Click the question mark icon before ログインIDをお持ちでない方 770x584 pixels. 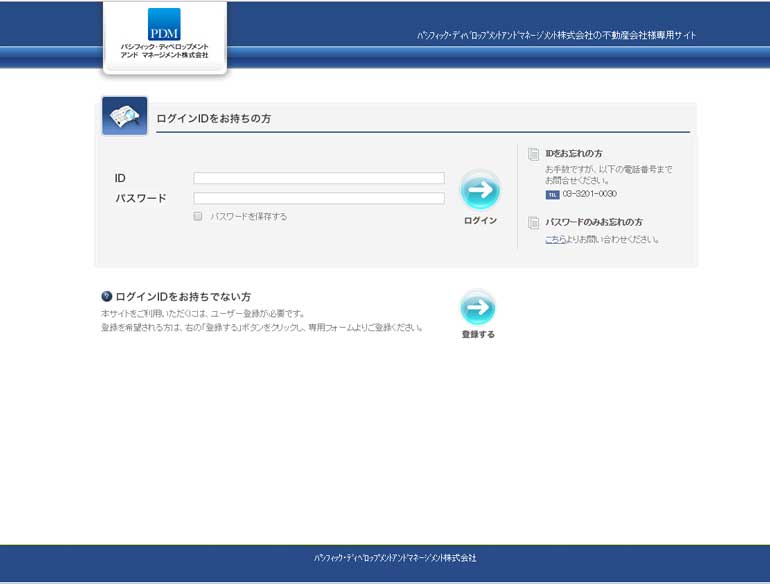(x=107, y=296)
